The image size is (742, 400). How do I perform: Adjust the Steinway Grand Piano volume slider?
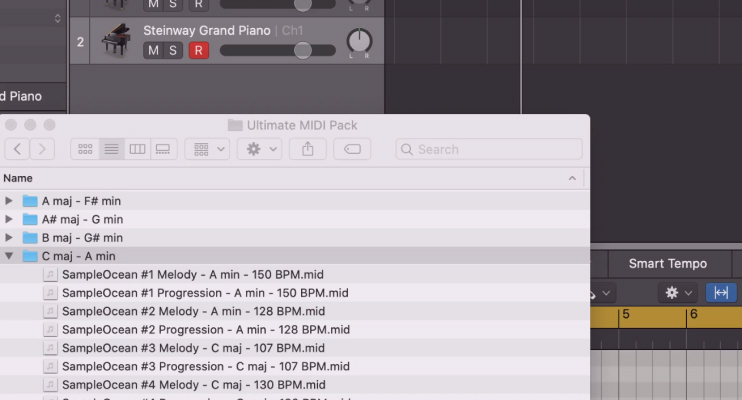pos(302,50)
